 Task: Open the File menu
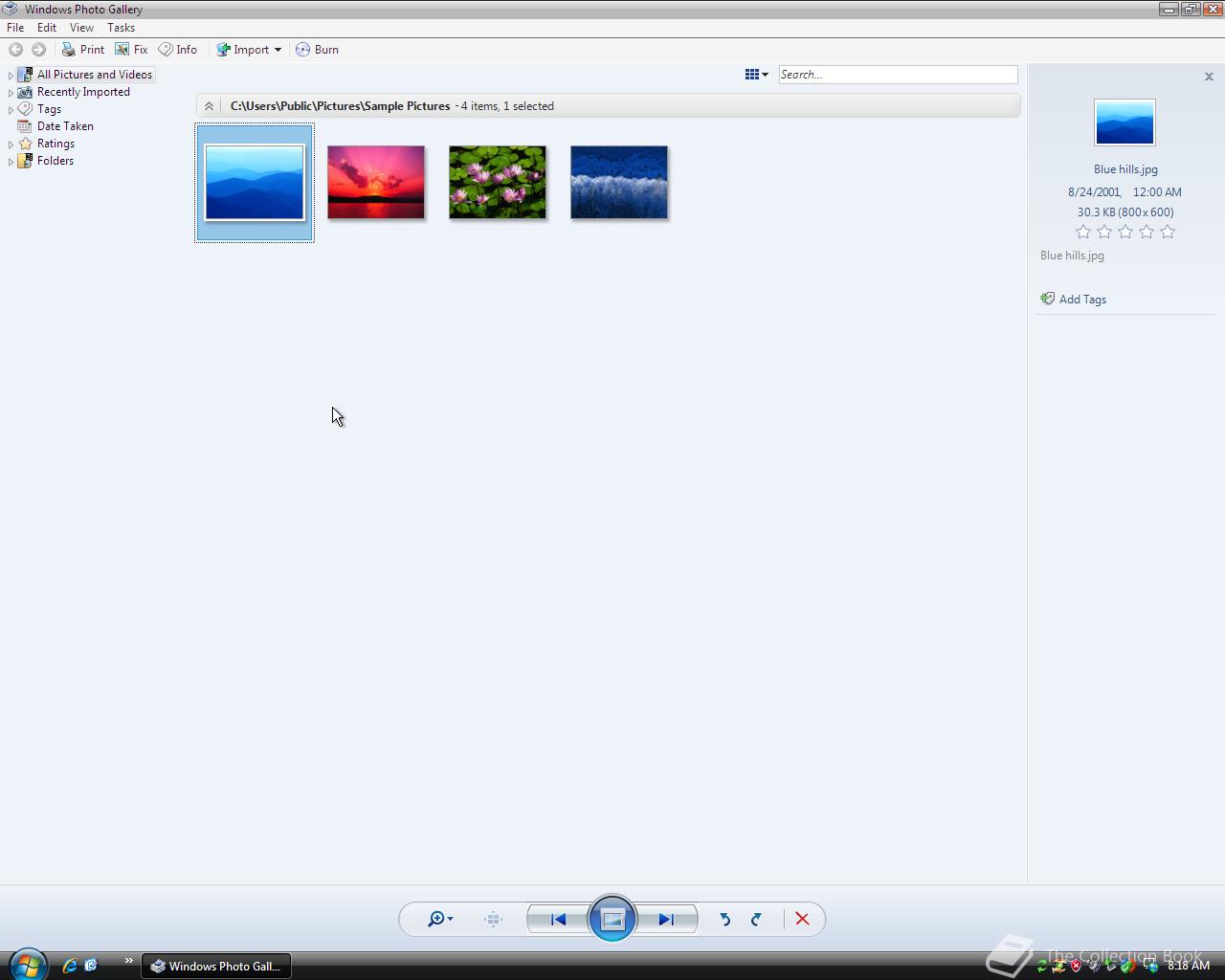coord(15,28)
